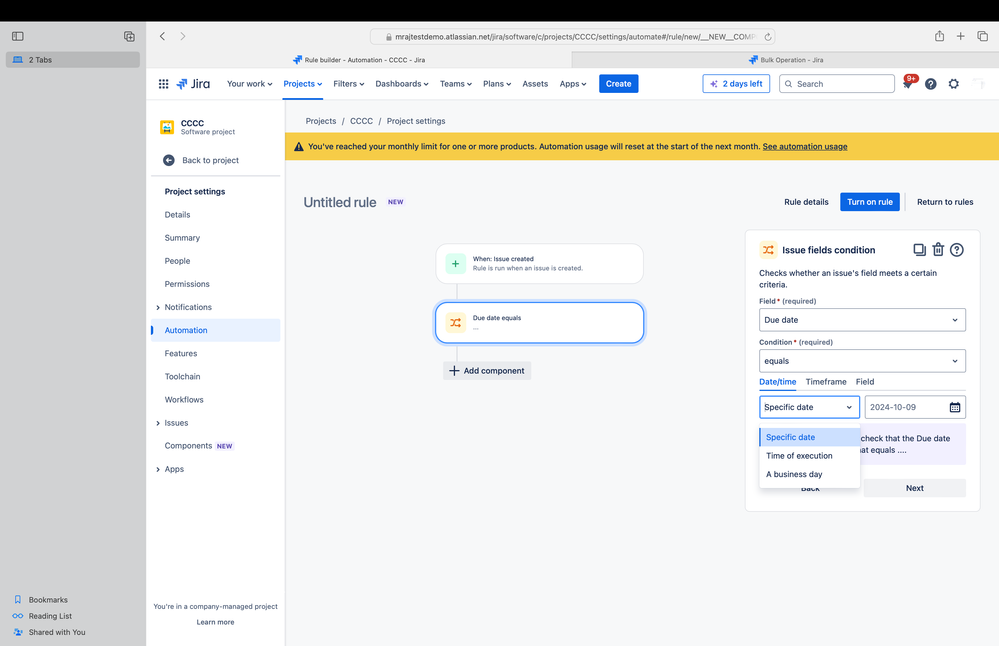
Task: Open Workflows in project settings sidebar
Action: coord(184,400)
